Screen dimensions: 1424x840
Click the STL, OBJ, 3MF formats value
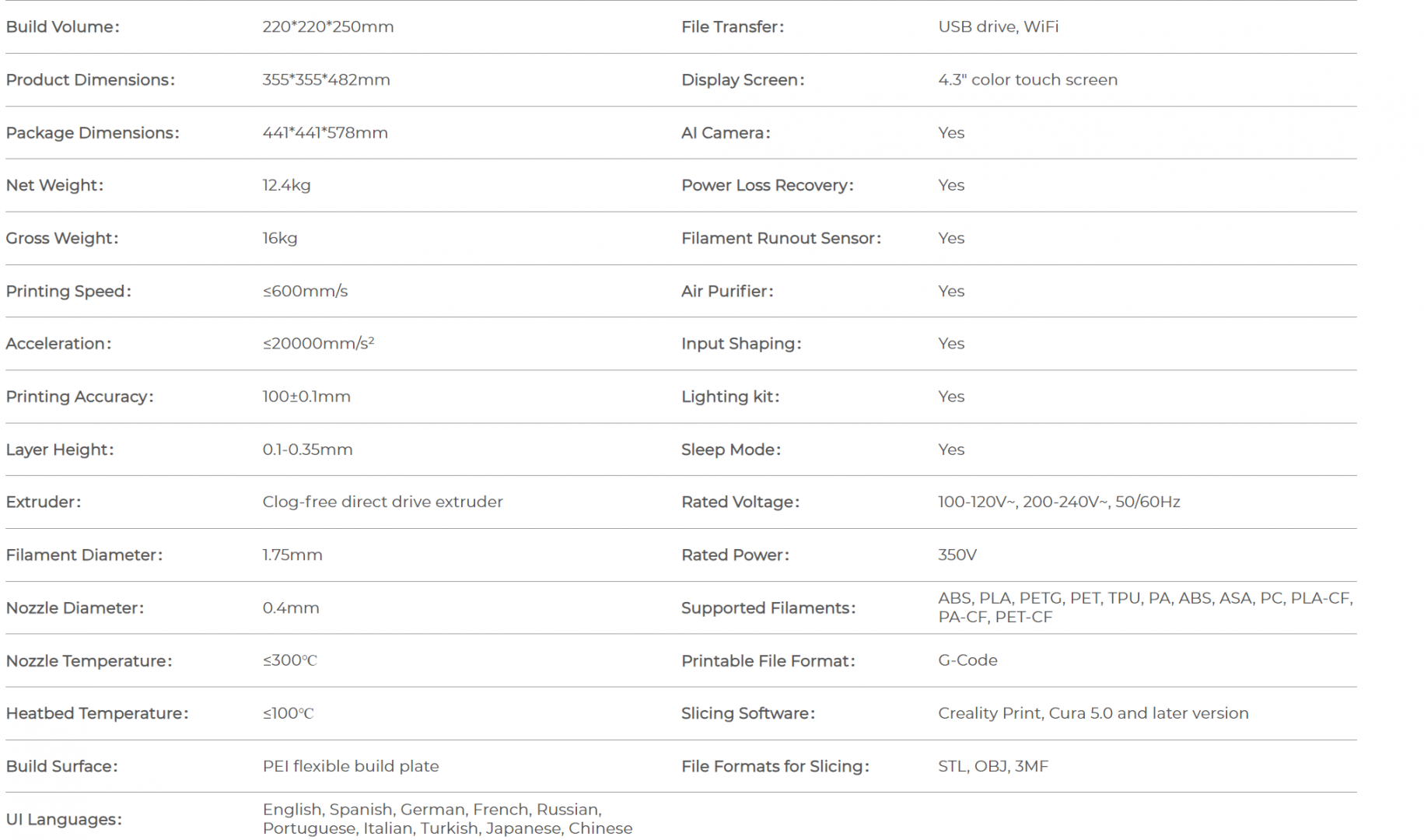[x=992, y=766]
